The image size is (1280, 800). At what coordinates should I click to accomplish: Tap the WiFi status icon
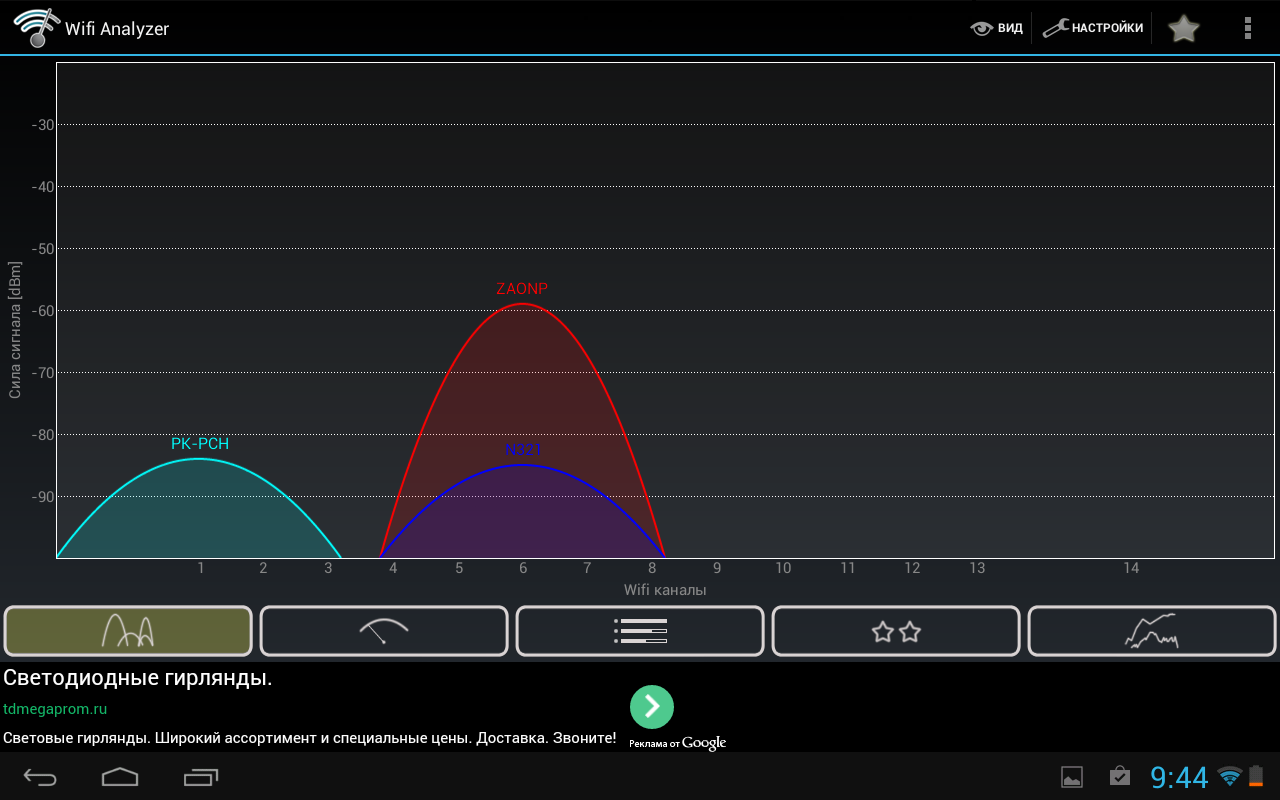(1230, 776)
